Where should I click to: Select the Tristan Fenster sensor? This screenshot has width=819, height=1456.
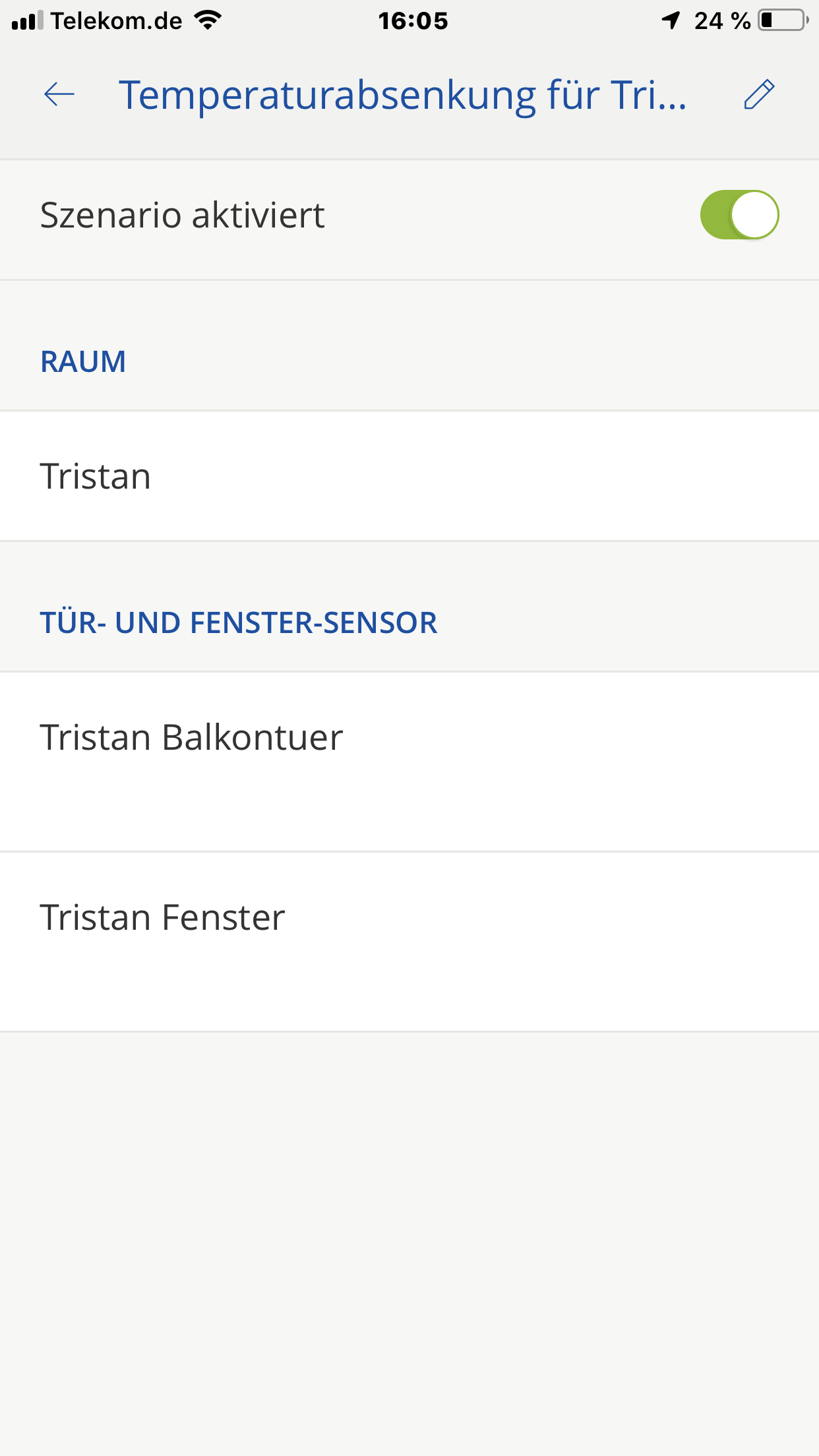pos(162,917)
